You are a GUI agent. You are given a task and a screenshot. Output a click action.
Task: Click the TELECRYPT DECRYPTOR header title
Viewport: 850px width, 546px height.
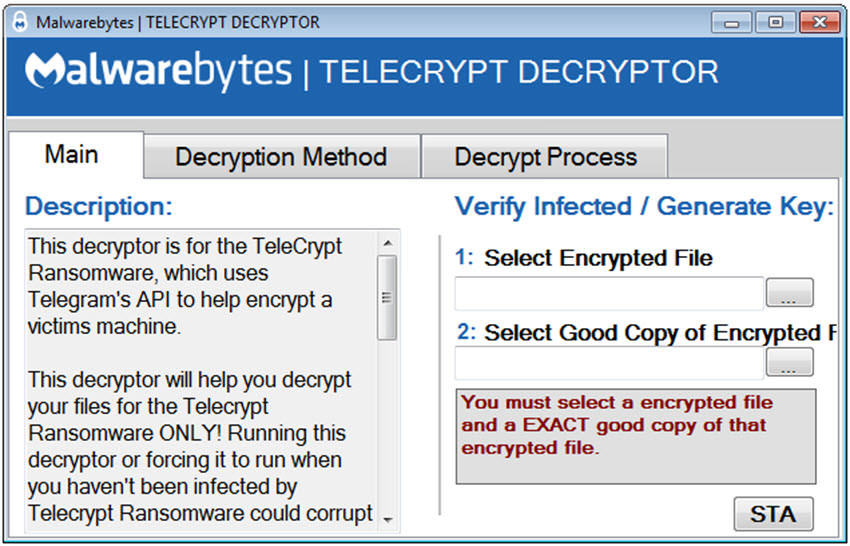[518, 72]
